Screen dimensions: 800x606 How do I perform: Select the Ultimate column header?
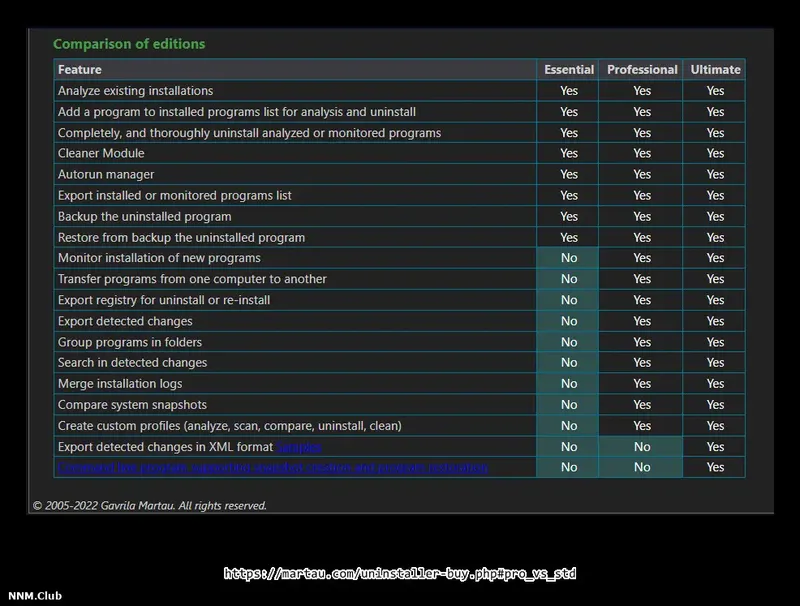click(x=713, y=69)
